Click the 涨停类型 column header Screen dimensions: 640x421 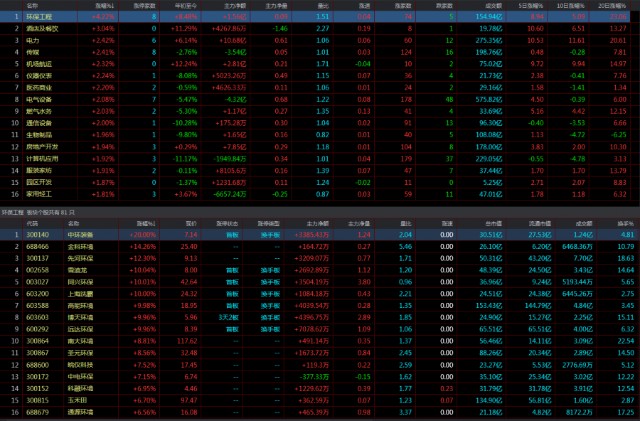271,223
